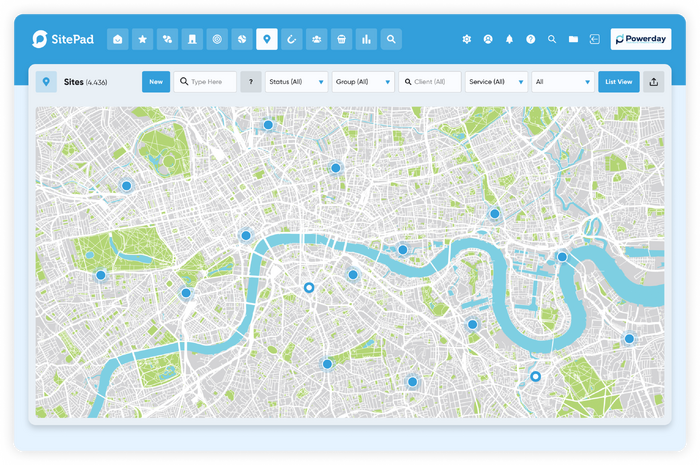Viewport: 700px width, 465px height.
Task: Open the notifications bell
Action: (x=509, y=39)
